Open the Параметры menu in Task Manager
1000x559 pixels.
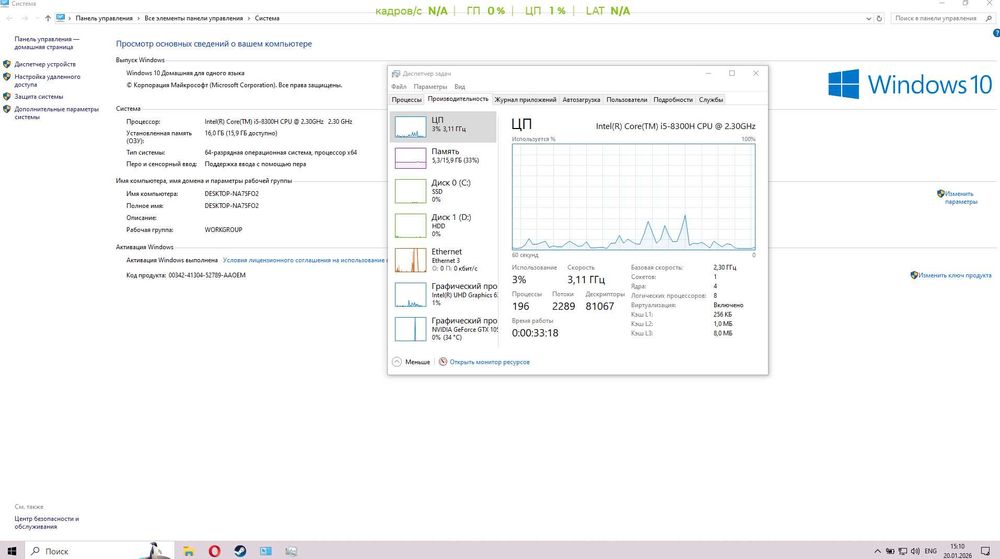(430, 87)
